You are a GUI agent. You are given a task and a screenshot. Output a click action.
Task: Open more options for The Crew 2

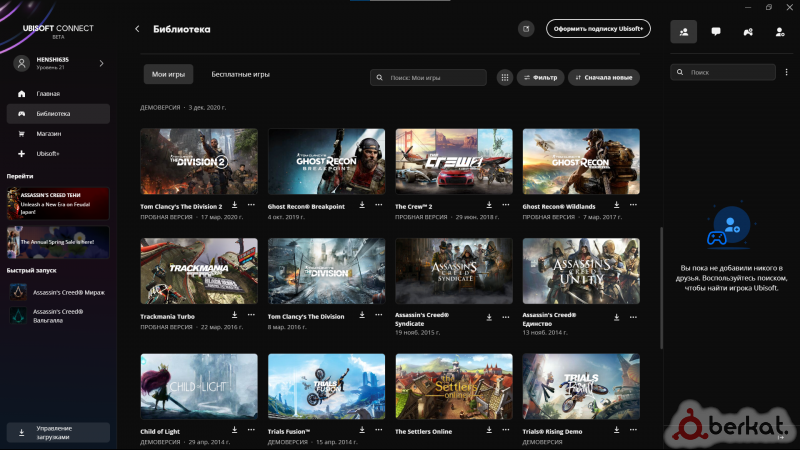coord(506,205)
